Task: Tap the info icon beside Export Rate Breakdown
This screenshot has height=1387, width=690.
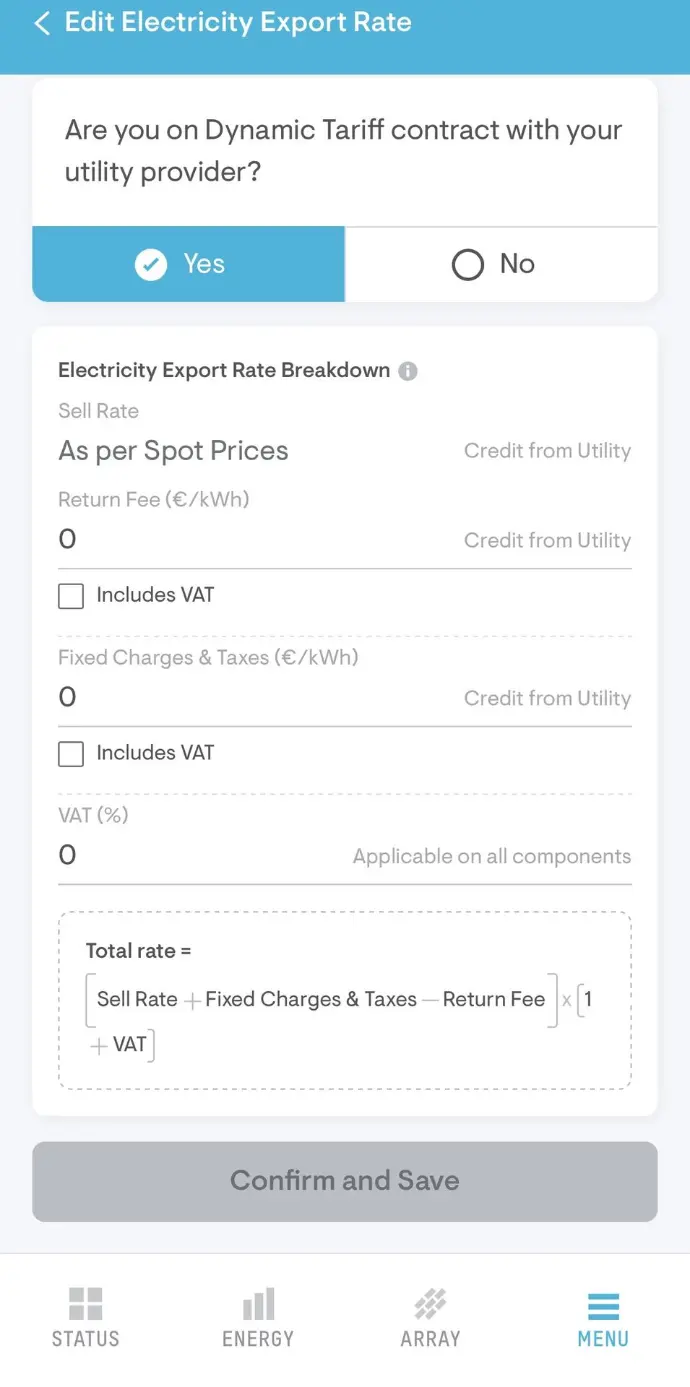Action: click(x=408, y=371)
